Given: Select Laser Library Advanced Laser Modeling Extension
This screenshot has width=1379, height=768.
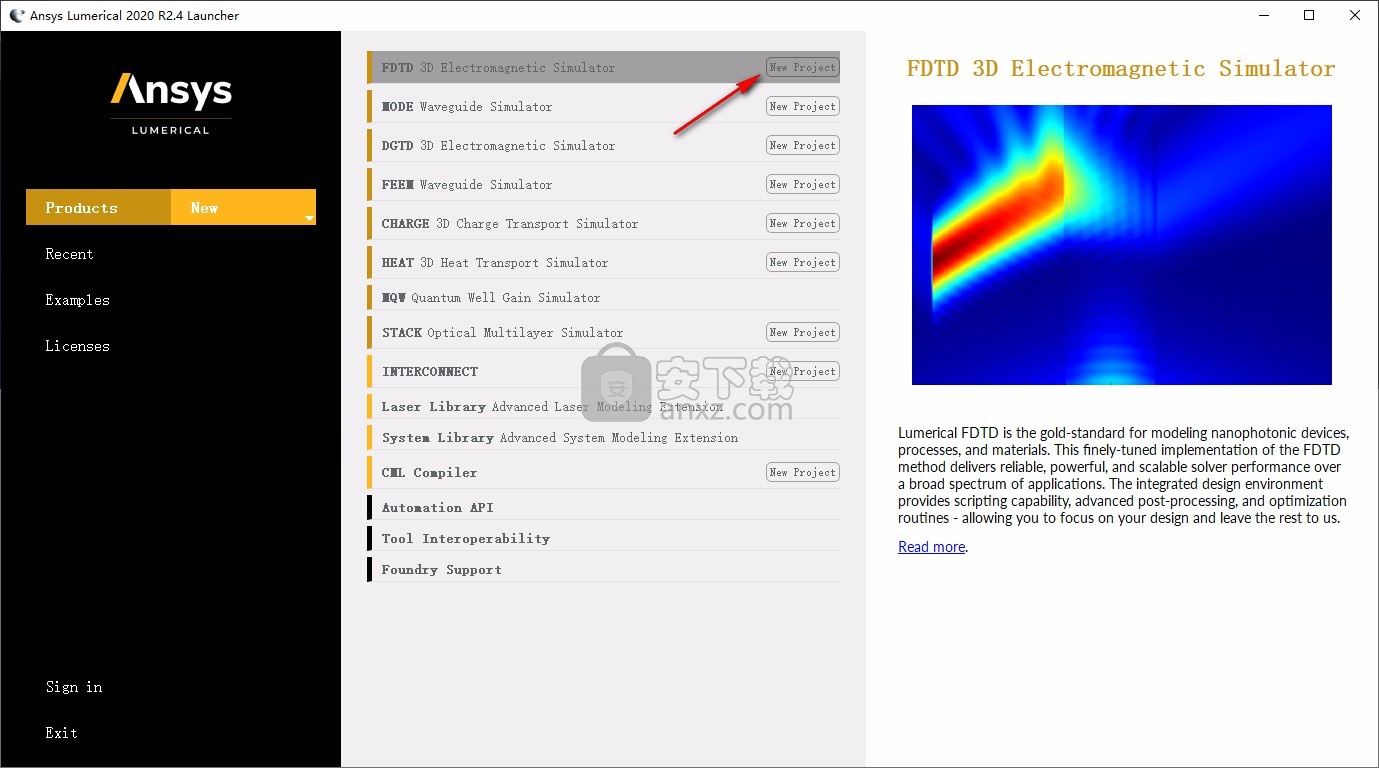Looking at the screenshot, I should point(603,406).
